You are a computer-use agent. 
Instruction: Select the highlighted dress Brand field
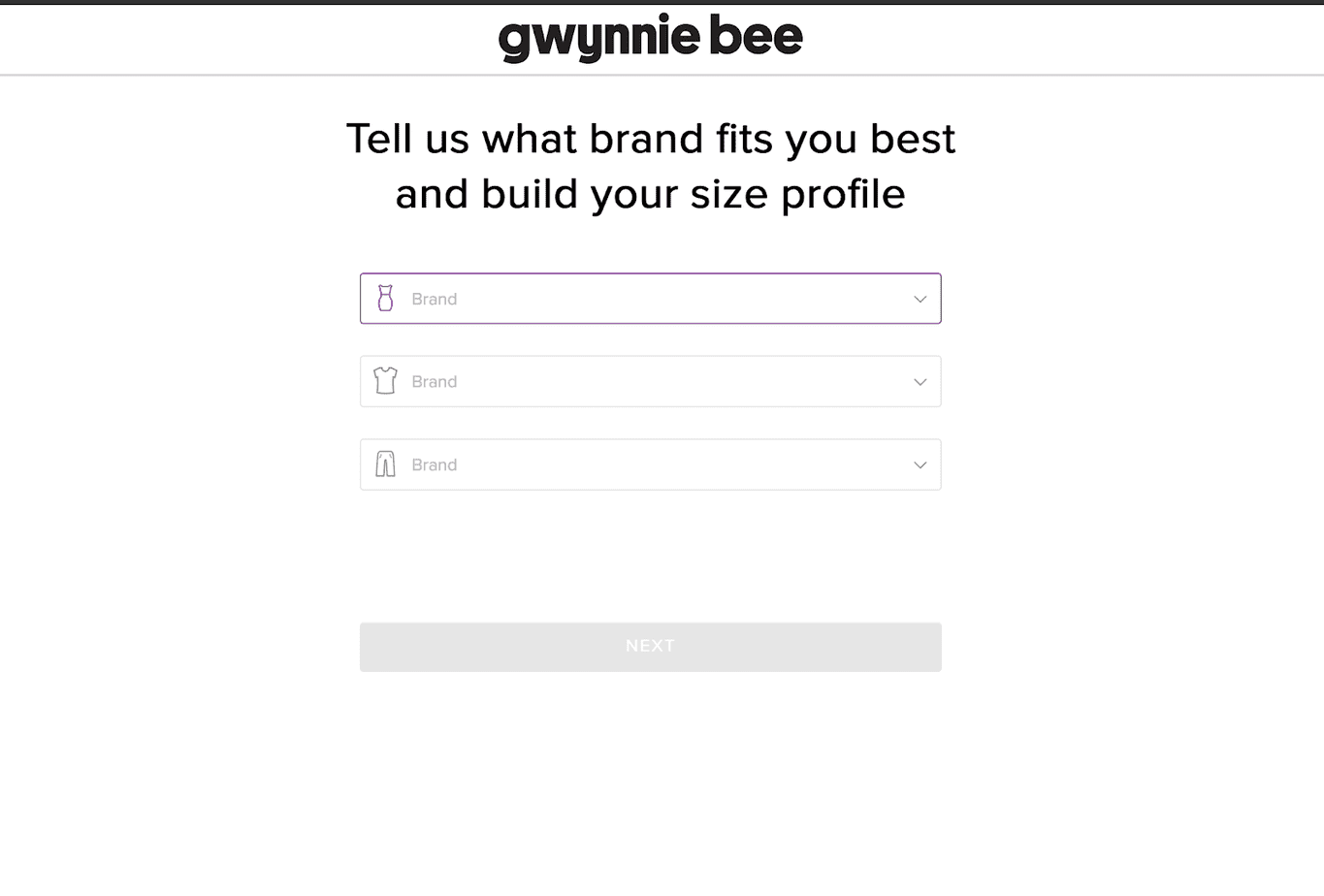pos(650,299)
